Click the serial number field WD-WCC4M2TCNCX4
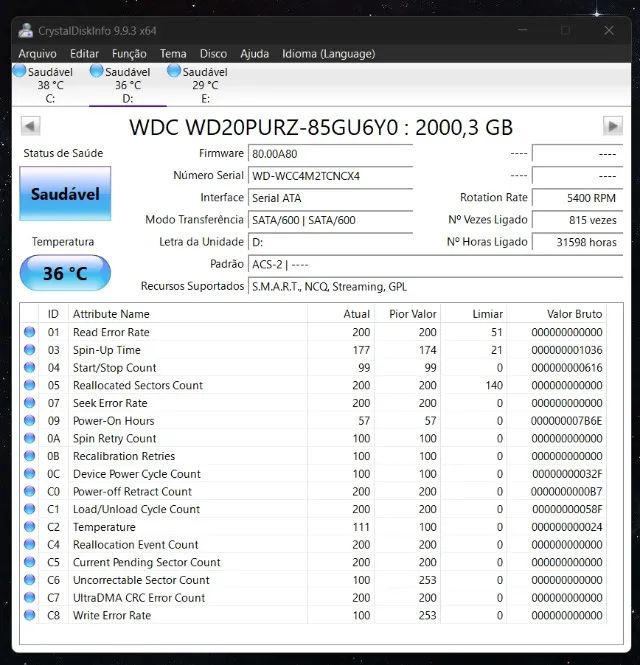This screenshot has height=665, width=640. click(330, 176)
